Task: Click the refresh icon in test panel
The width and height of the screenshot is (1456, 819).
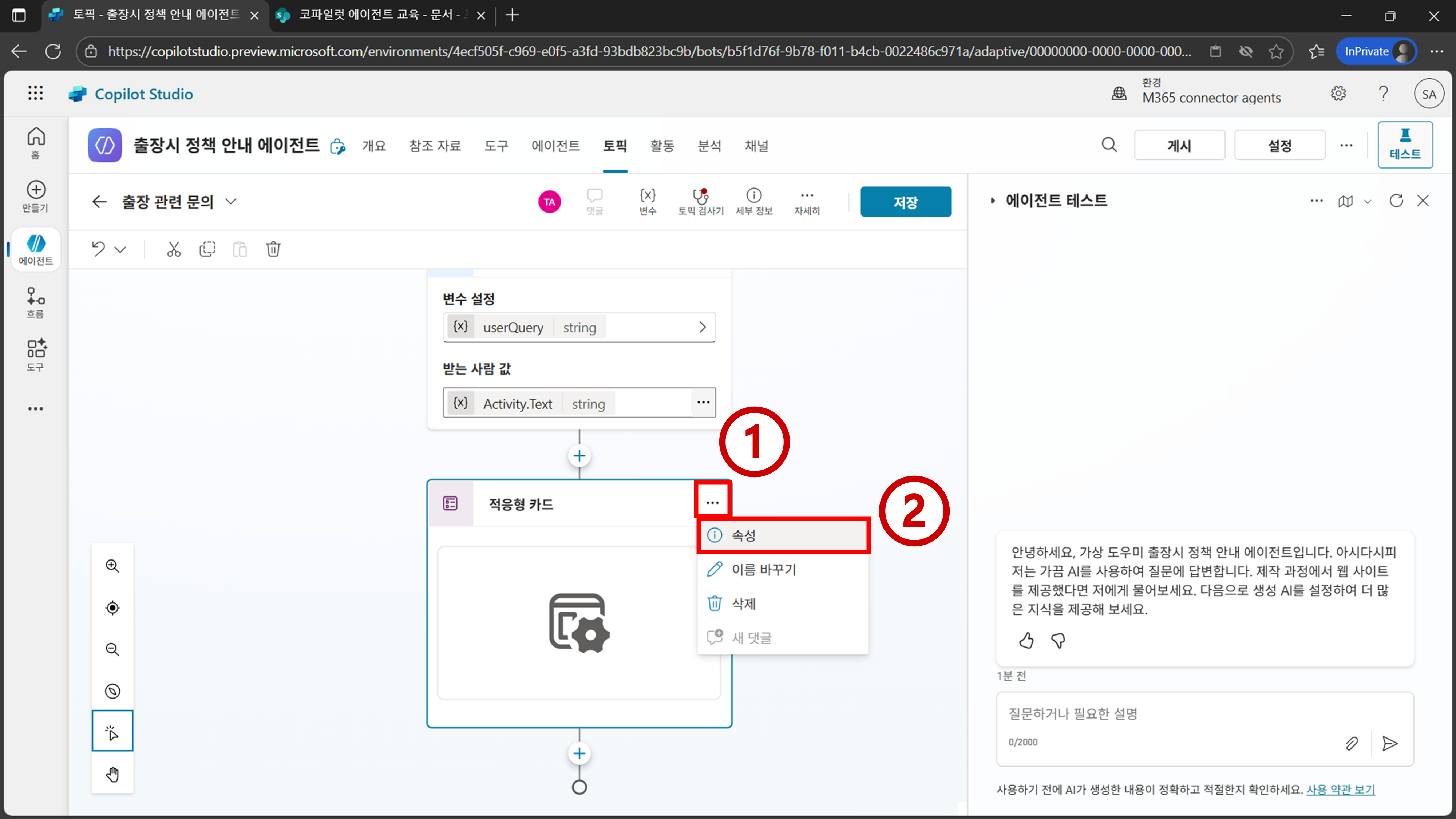Action: click(1396, 201)
